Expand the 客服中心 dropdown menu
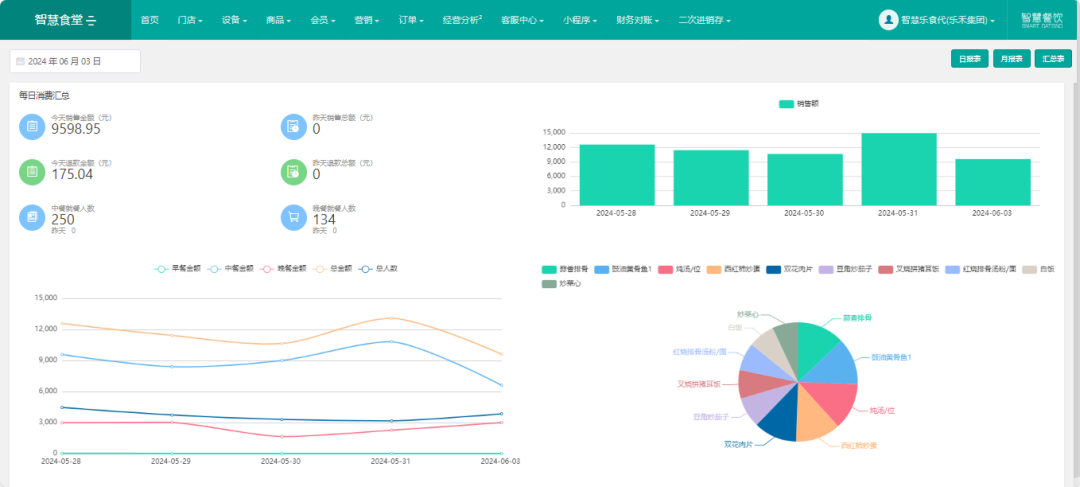The width and height of the screenshot is (1080, 487). click(x=523, y=20)
